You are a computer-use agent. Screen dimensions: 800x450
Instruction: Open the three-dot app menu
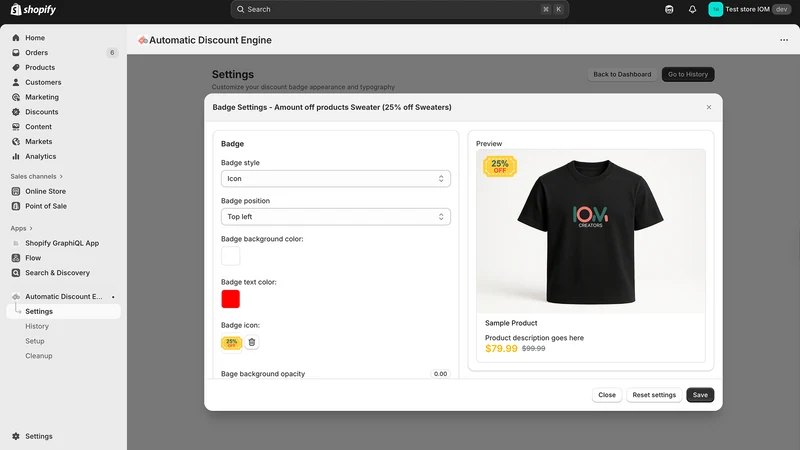tap(784, 40)
